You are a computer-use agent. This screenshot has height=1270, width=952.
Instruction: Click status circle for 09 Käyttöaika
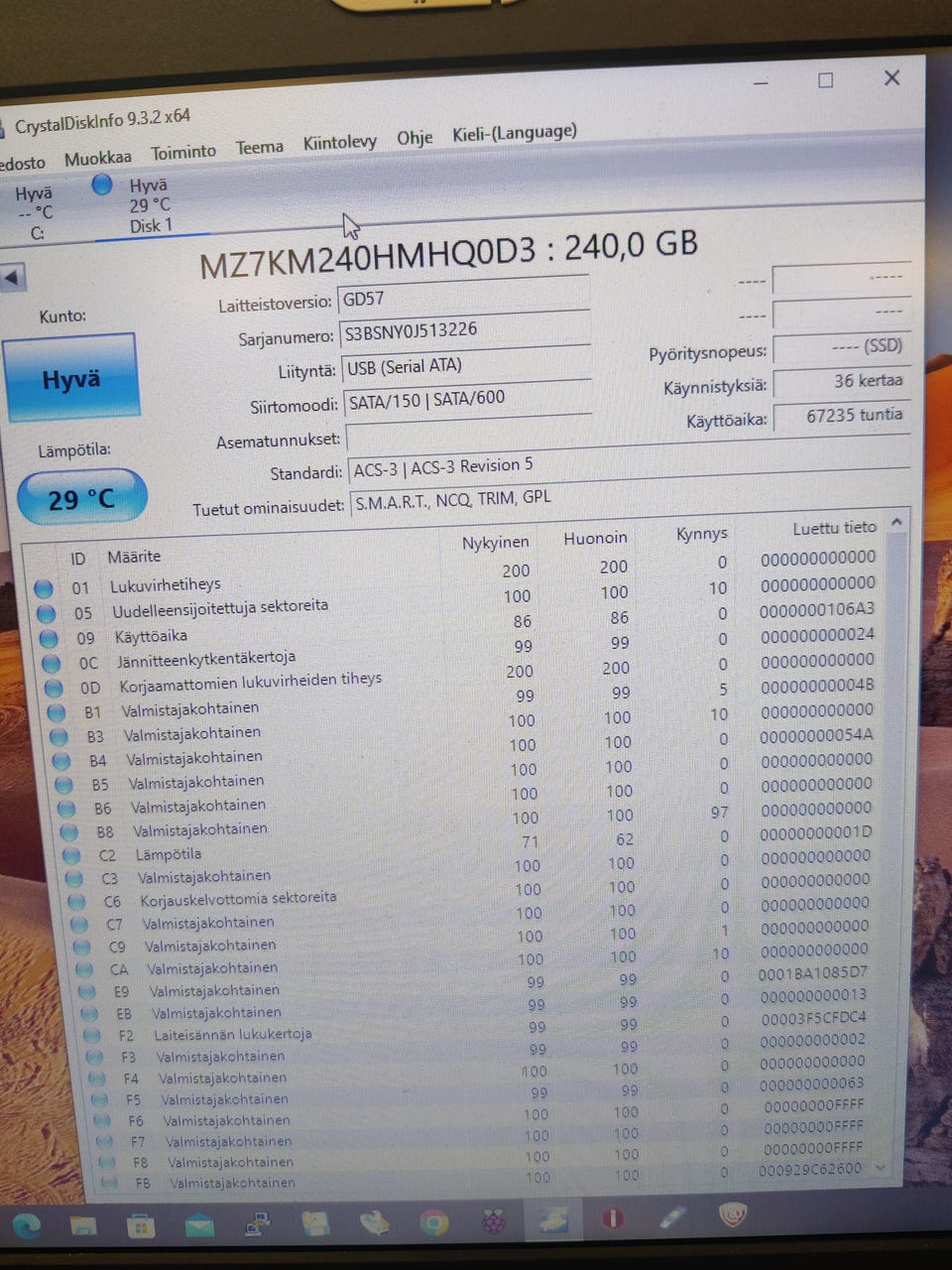click(x=49, y=640)
